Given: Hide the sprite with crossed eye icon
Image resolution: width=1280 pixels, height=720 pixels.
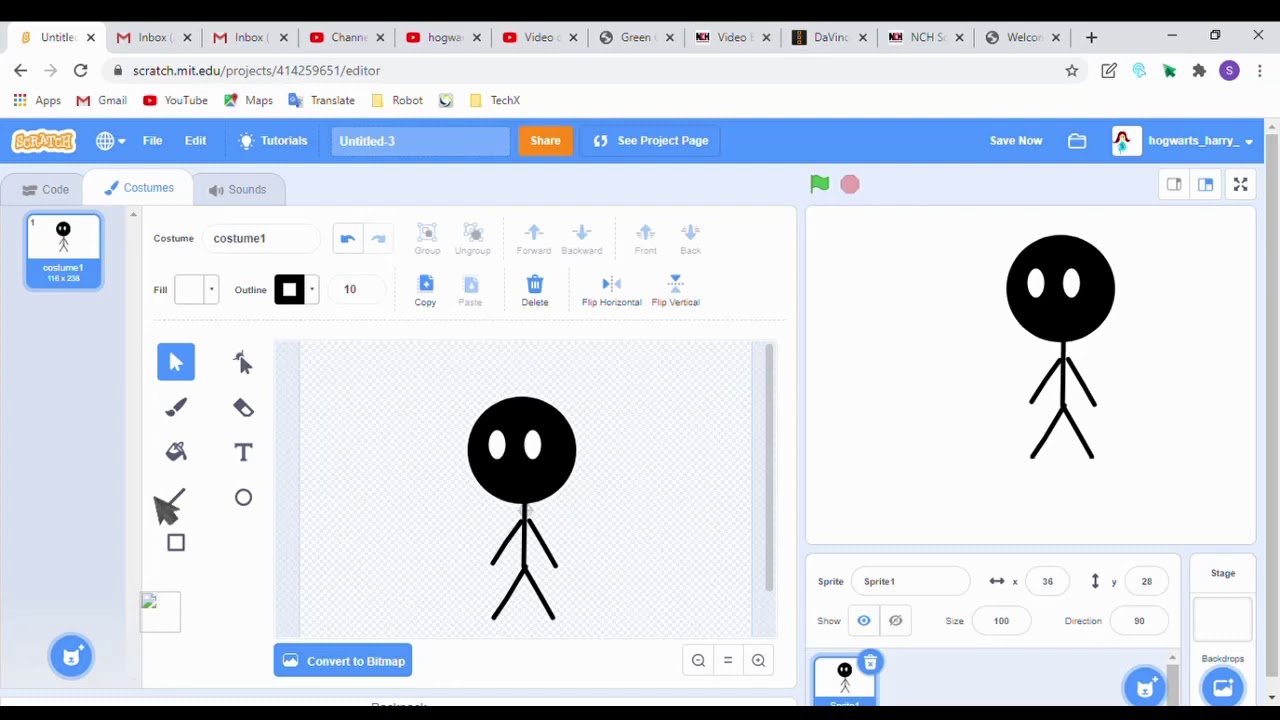Looking at the screenshot, I should click(x=896, y=621).
